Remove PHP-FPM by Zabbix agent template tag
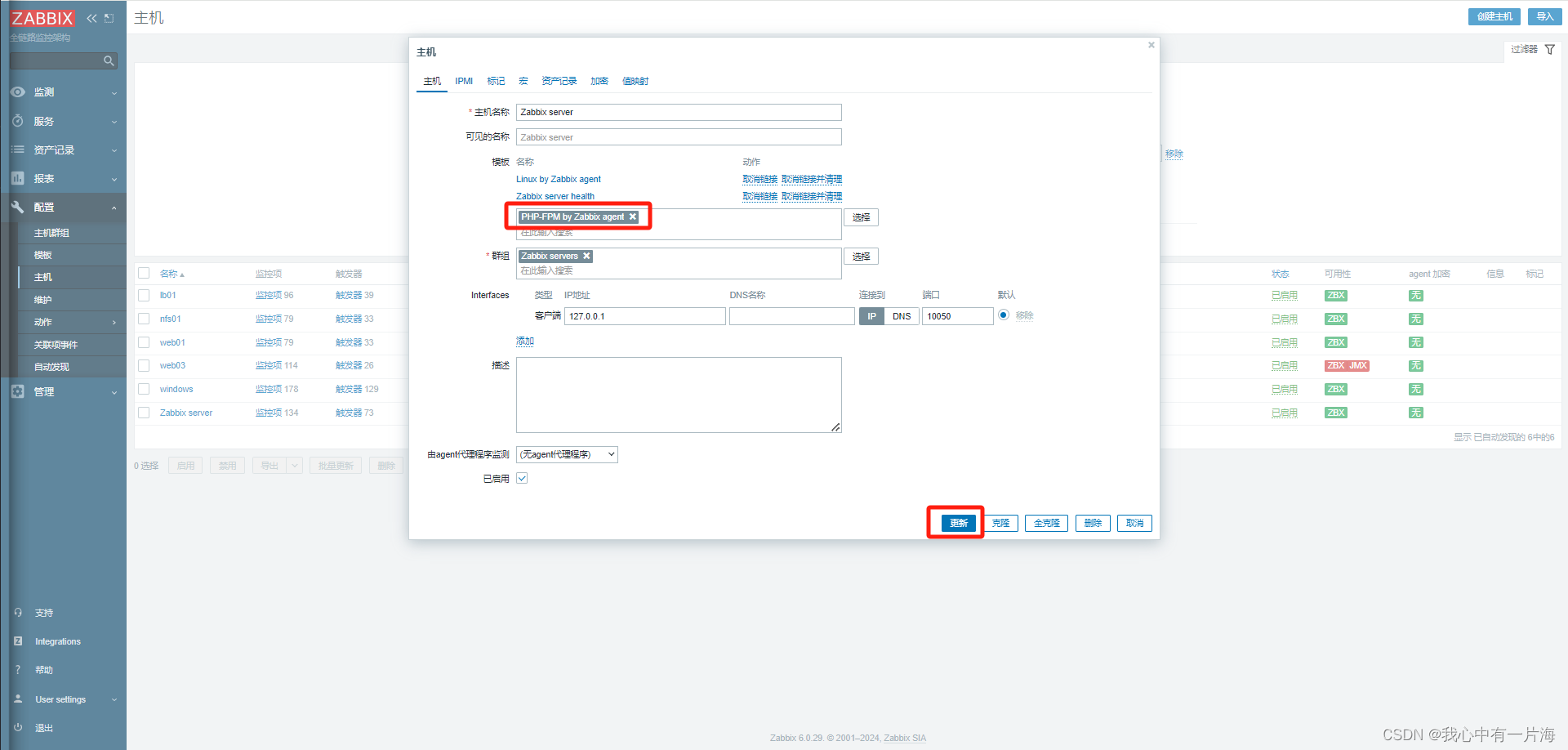Image resolution: width=1568 pixels, height=750 pixels. [633, 217]
